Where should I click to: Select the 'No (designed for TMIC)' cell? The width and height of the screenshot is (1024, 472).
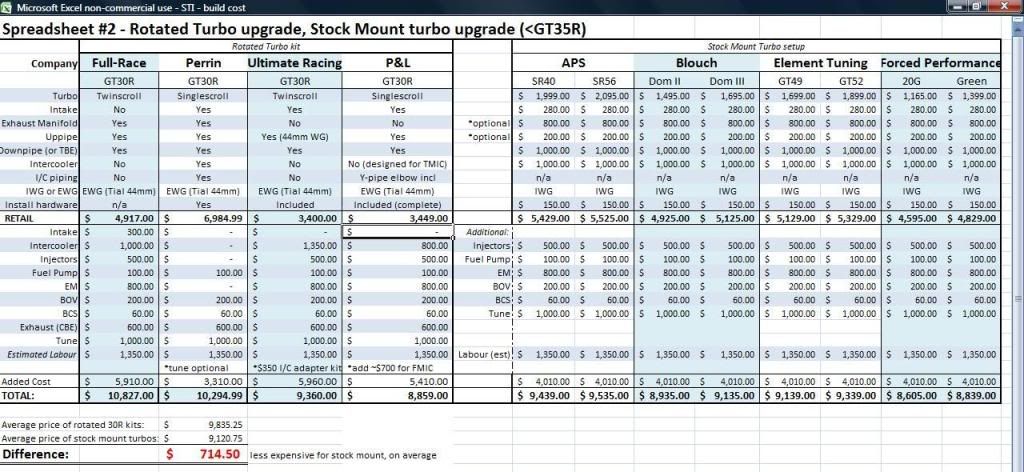coord(397,164)
